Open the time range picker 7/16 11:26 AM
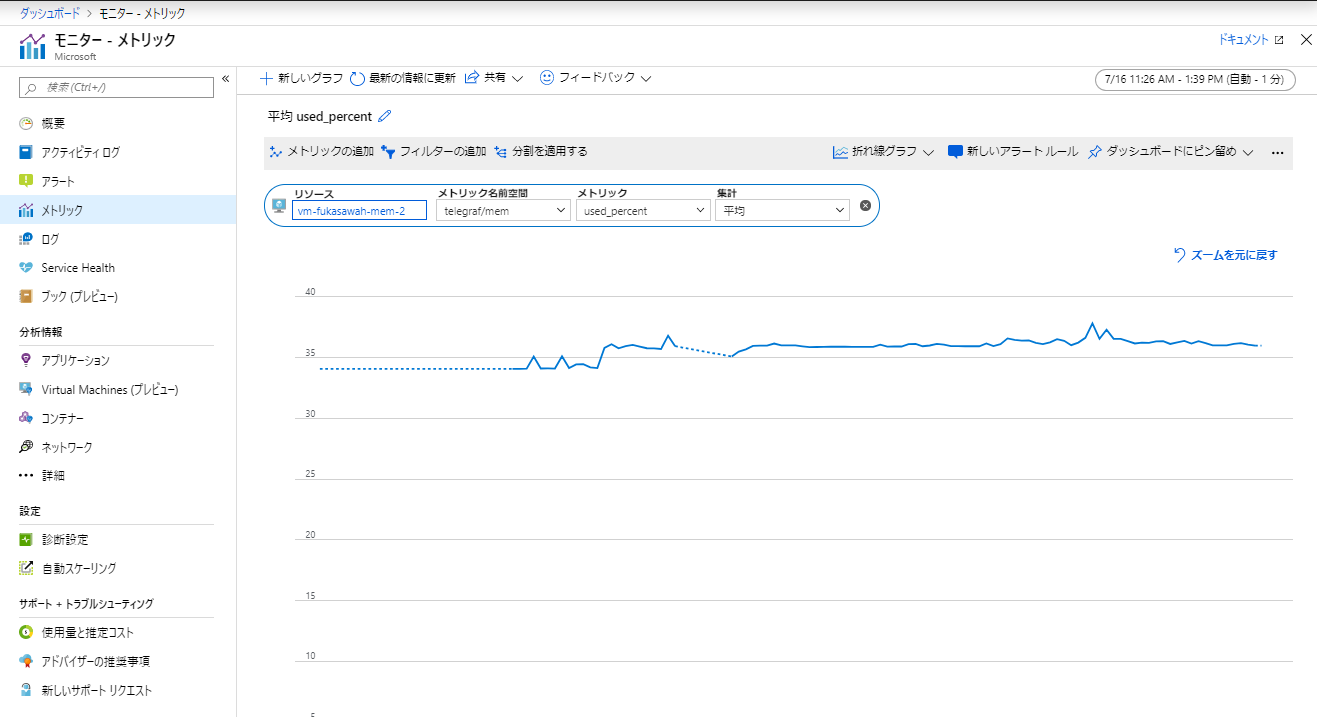Image resolution: width=1317 pixels, height=717 pixels. tap(1196, 79)
